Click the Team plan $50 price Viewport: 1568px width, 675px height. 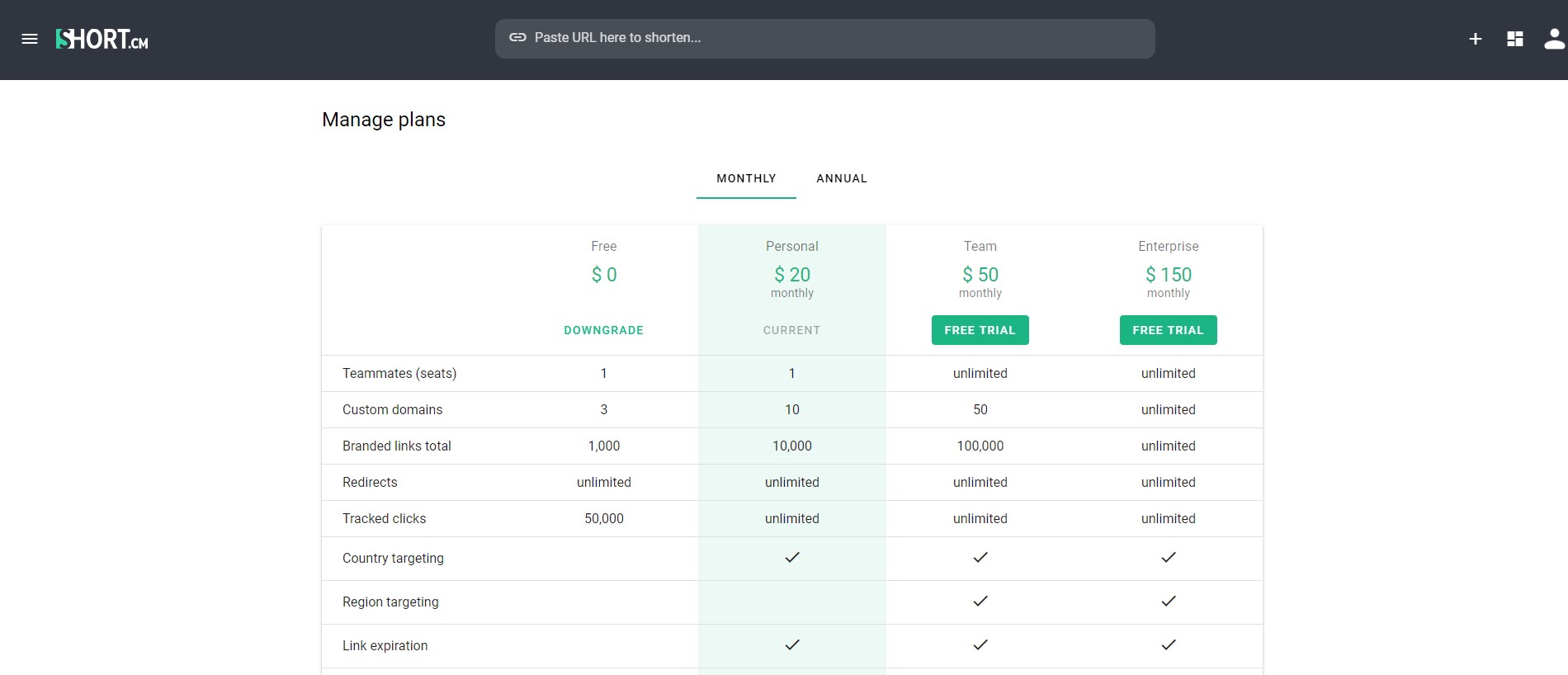[980, 275]
